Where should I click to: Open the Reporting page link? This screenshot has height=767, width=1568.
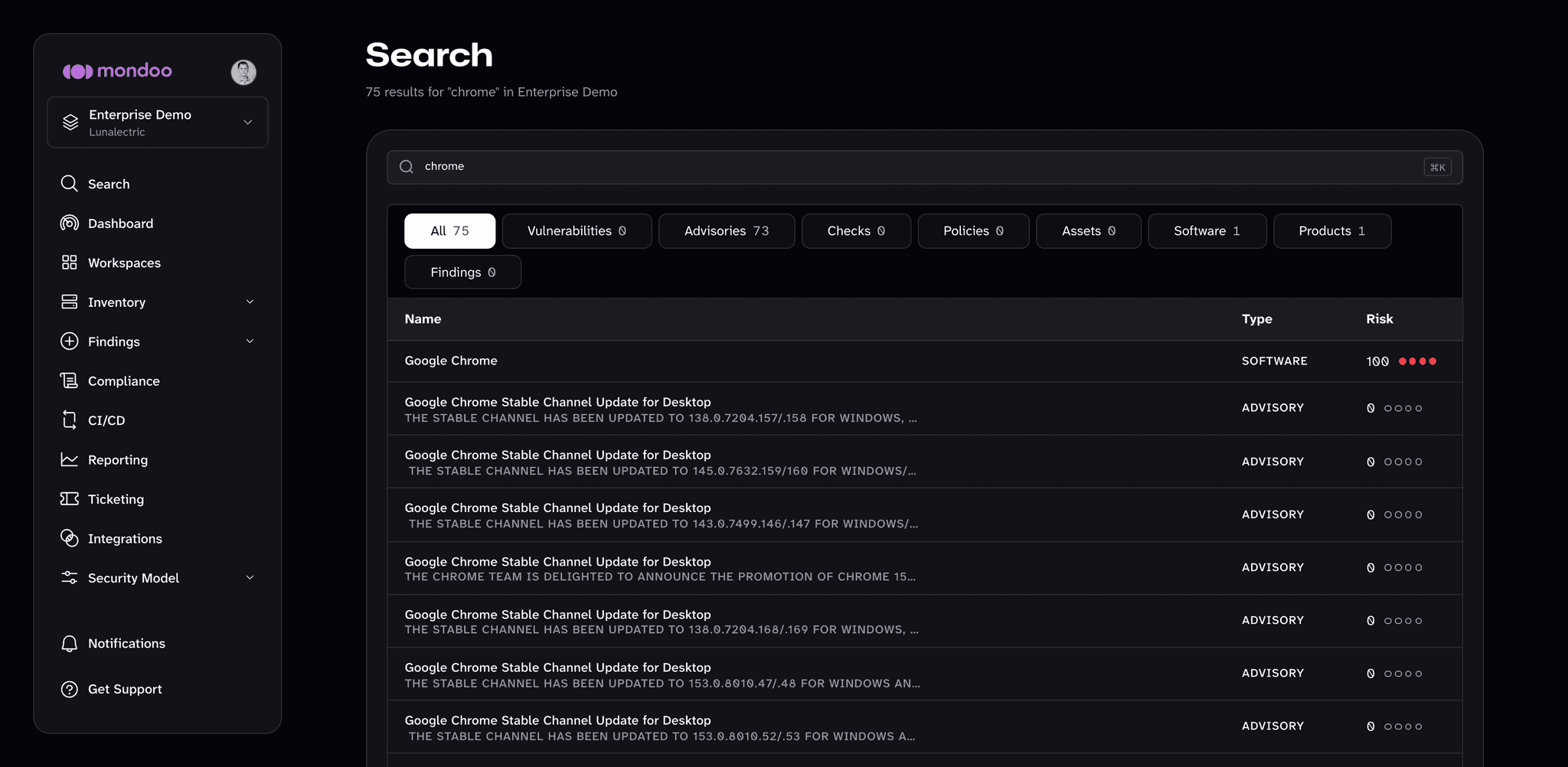[x=118, y=460]
